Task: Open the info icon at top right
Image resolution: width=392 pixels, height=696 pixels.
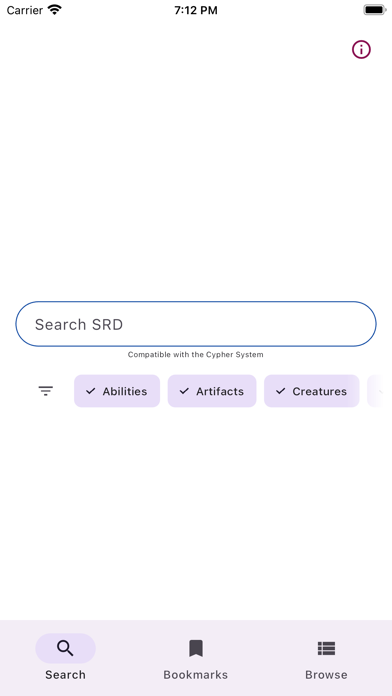Action: coord(361,49)
